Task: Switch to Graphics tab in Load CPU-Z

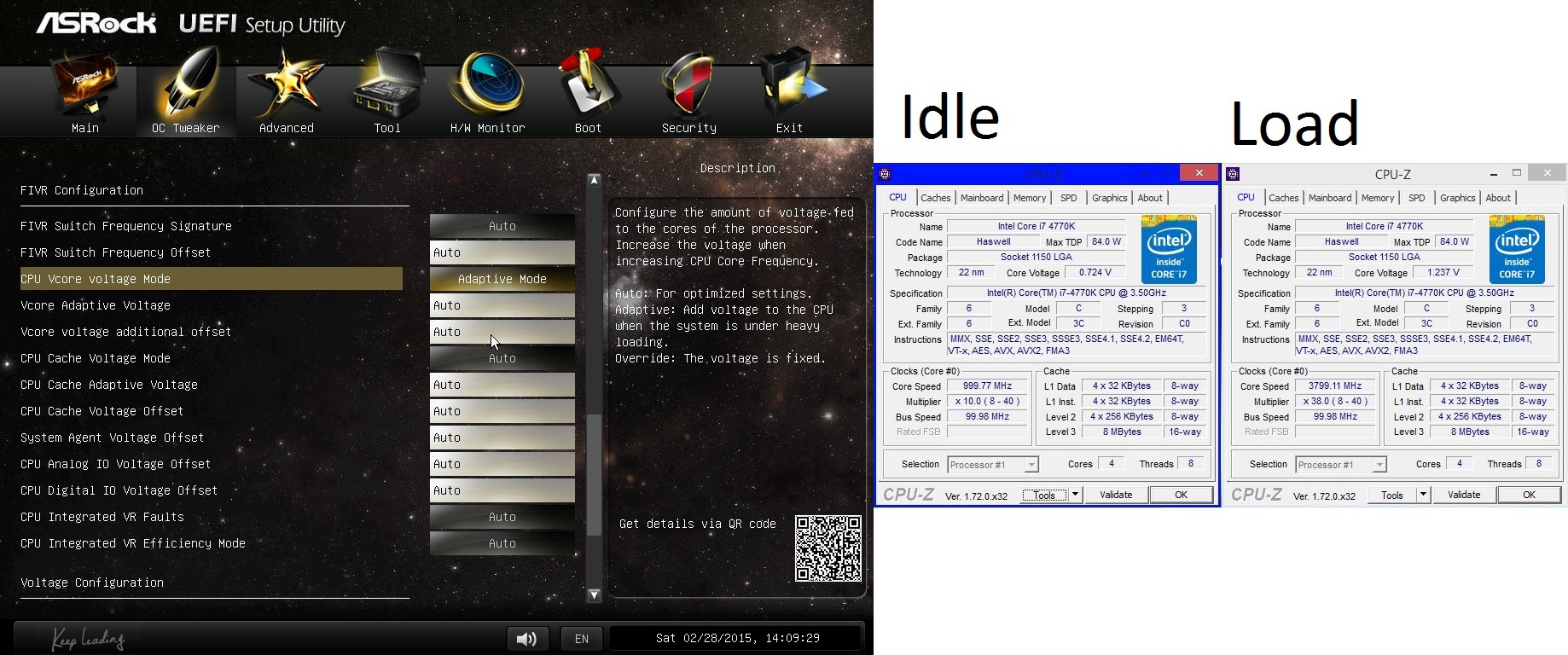Action: tap(1458, 198)
